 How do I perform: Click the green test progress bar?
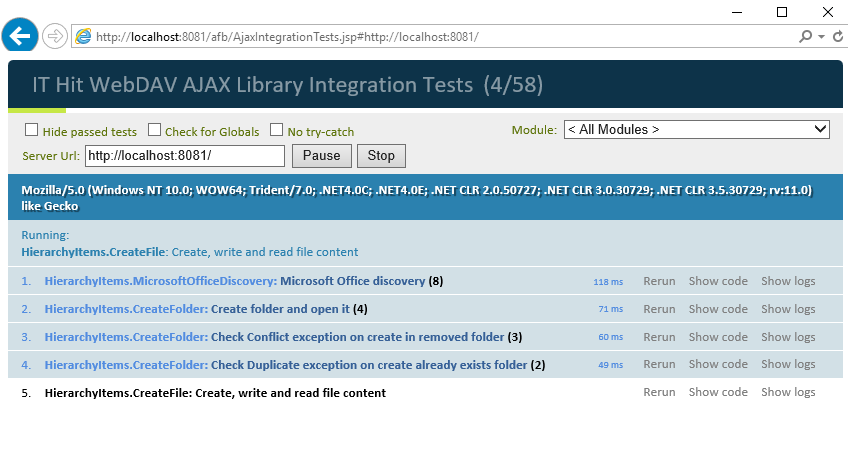(x=37, y=110)
